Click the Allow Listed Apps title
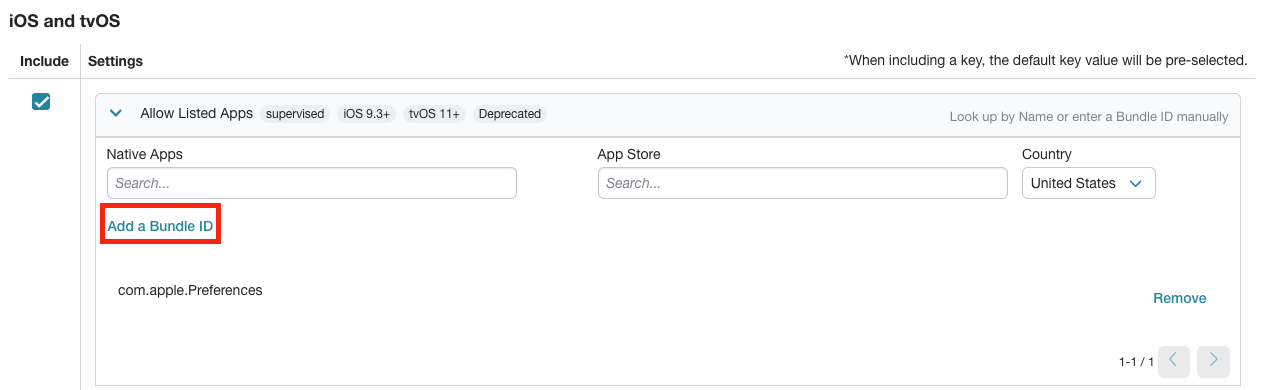 coord(196,113)
